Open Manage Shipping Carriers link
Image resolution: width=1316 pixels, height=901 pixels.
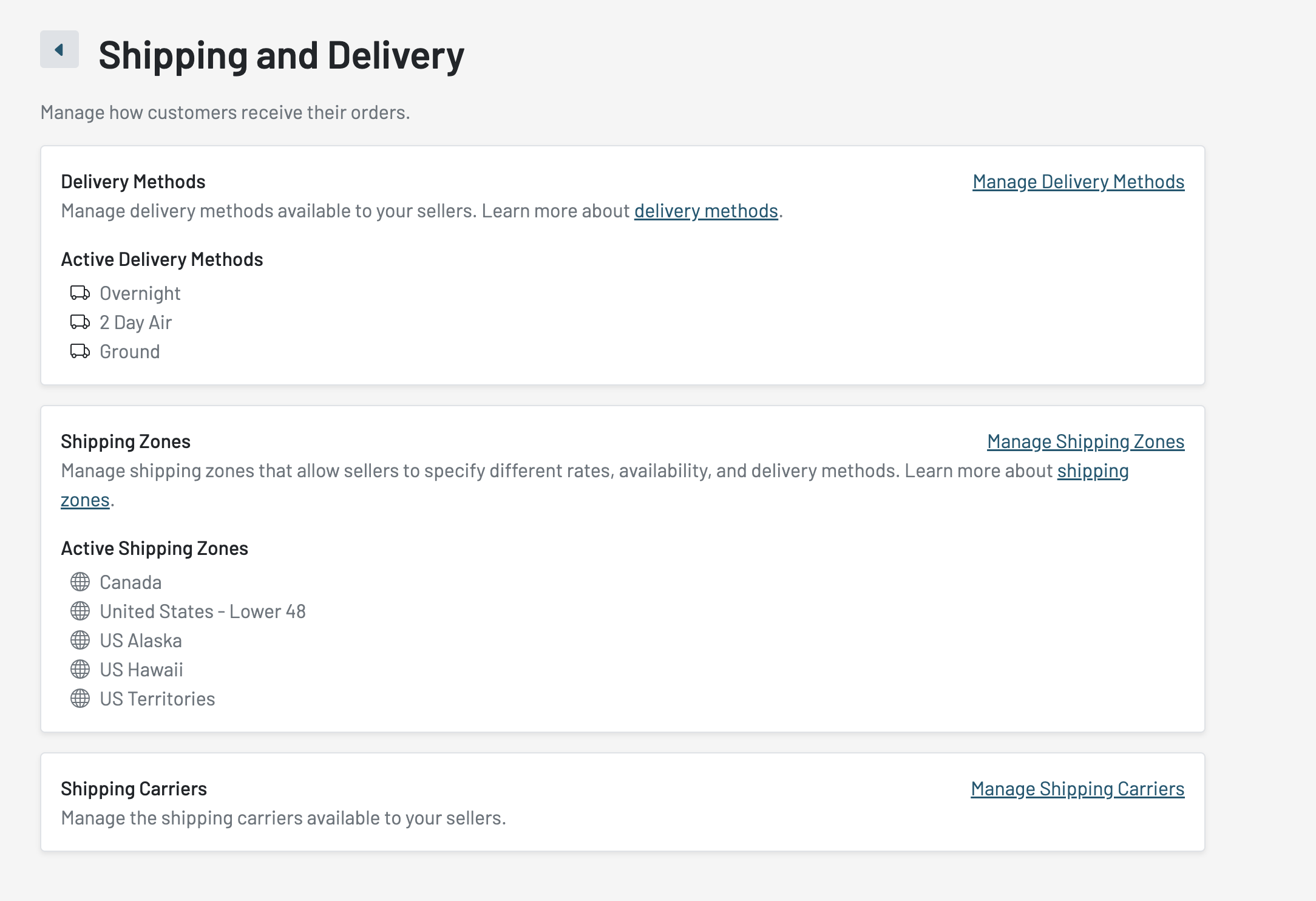point(1077,789)
